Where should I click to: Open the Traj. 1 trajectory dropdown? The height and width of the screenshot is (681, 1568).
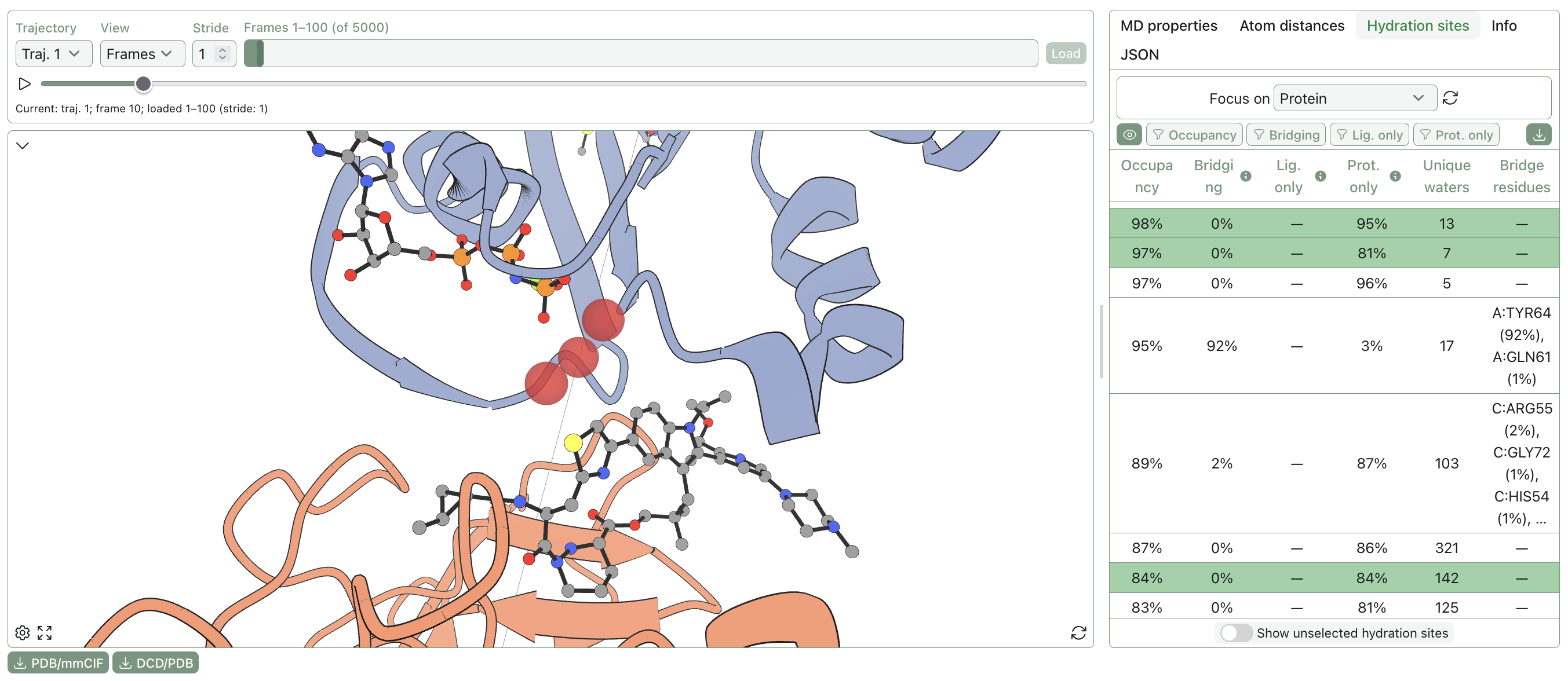pyautogui.click(x=53, y=53)
